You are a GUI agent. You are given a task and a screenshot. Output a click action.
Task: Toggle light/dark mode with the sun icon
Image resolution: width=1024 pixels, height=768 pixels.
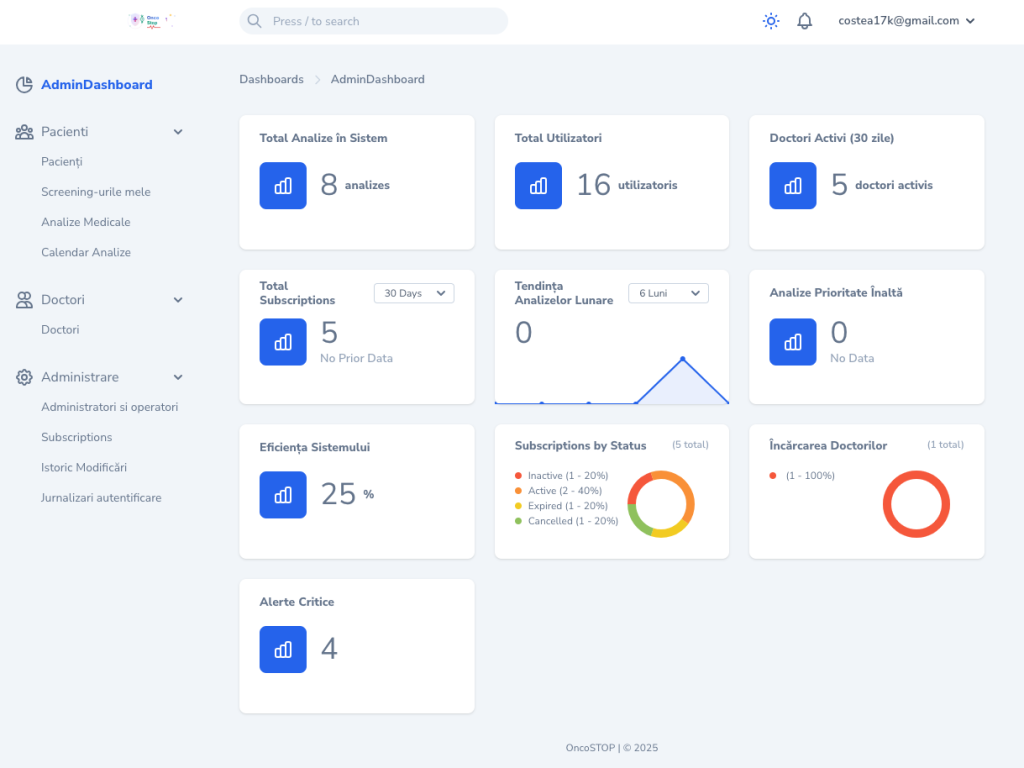pyautogui.click(x=770, y=20)
